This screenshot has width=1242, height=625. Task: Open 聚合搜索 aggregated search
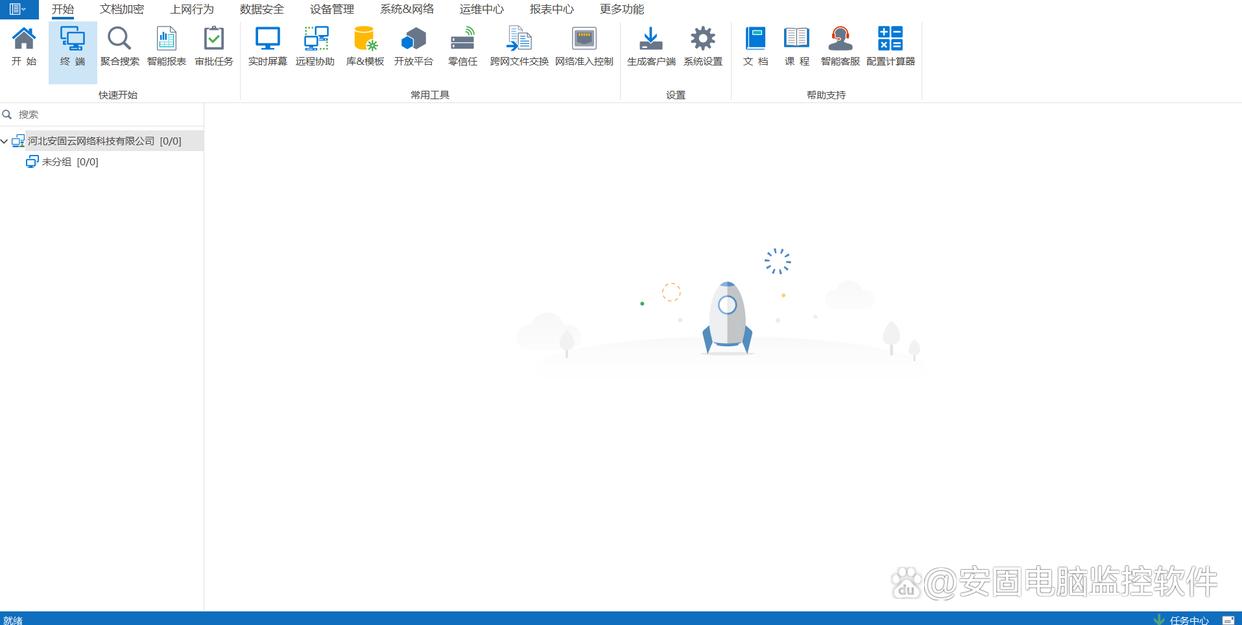120,46
